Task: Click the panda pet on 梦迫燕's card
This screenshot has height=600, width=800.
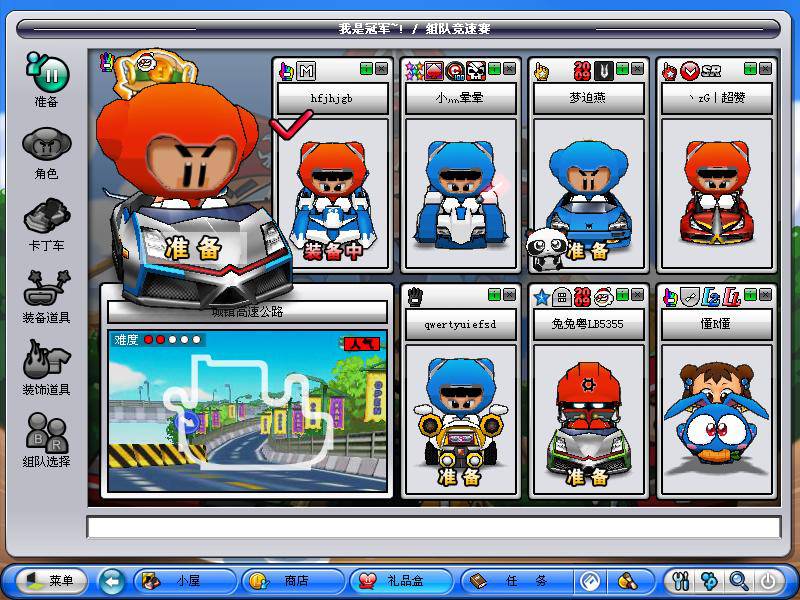Action: click(546, 248)
